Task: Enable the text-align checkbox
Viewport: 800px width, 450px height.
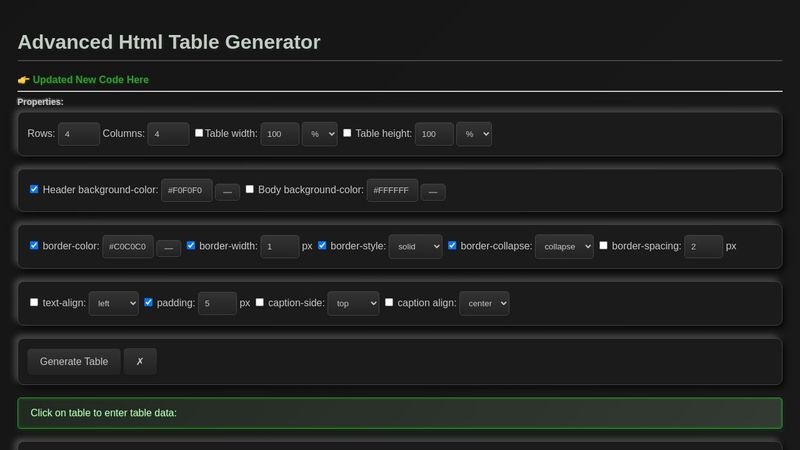Action: click(34, 302)
